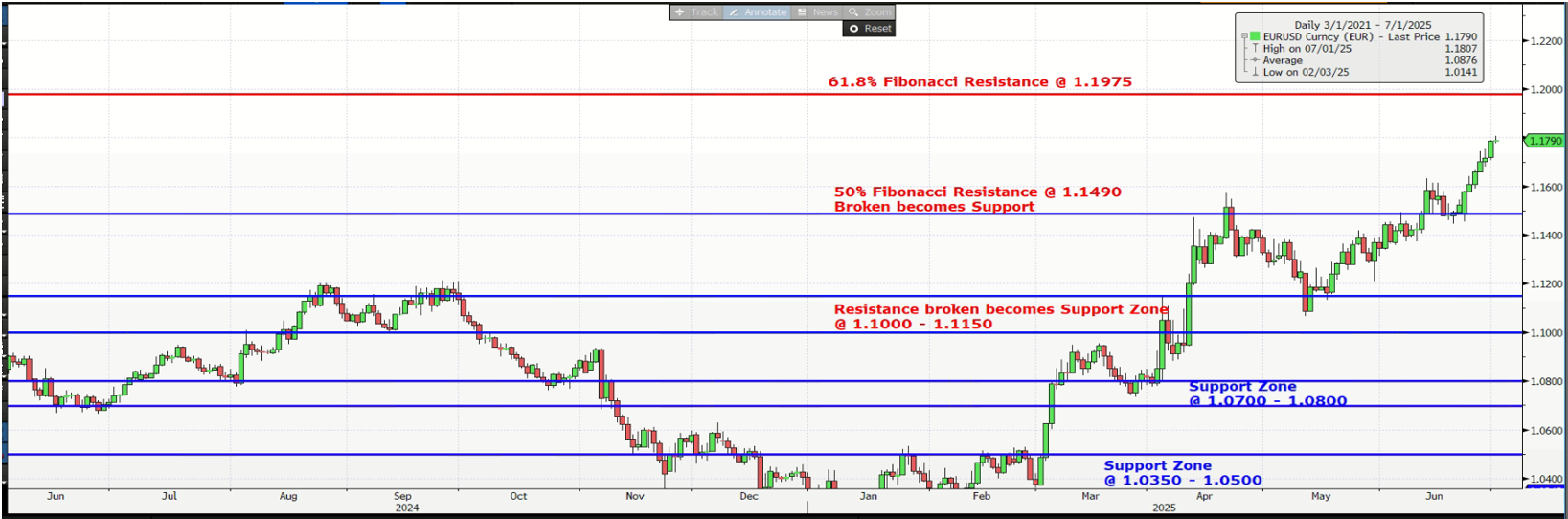Select the 50% Fibonacci Resistance @ 1.1490 annotation
The height and width of the screenshot is (519, 1568).
coord(978,192)
